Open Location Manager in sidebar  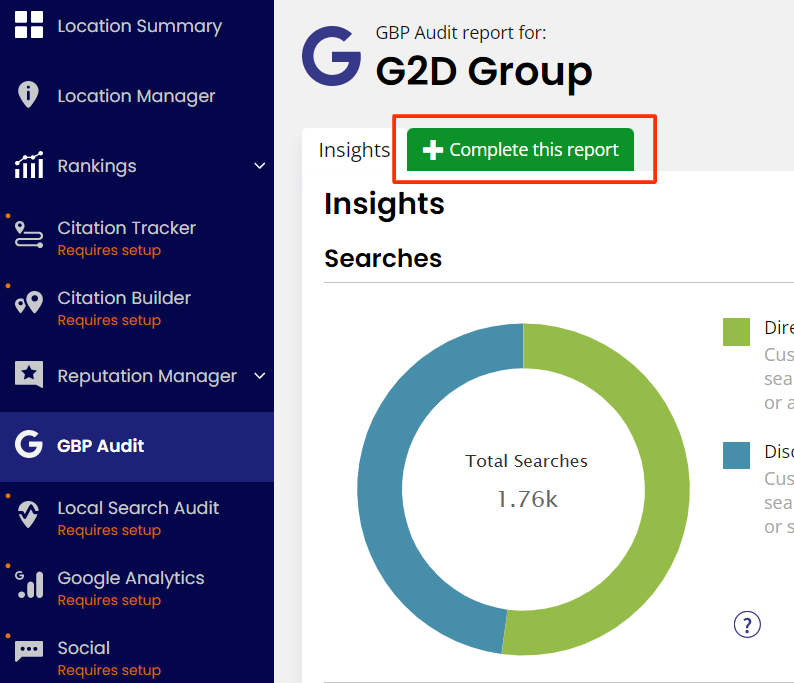pyautogui.click(x=137, y=95)
